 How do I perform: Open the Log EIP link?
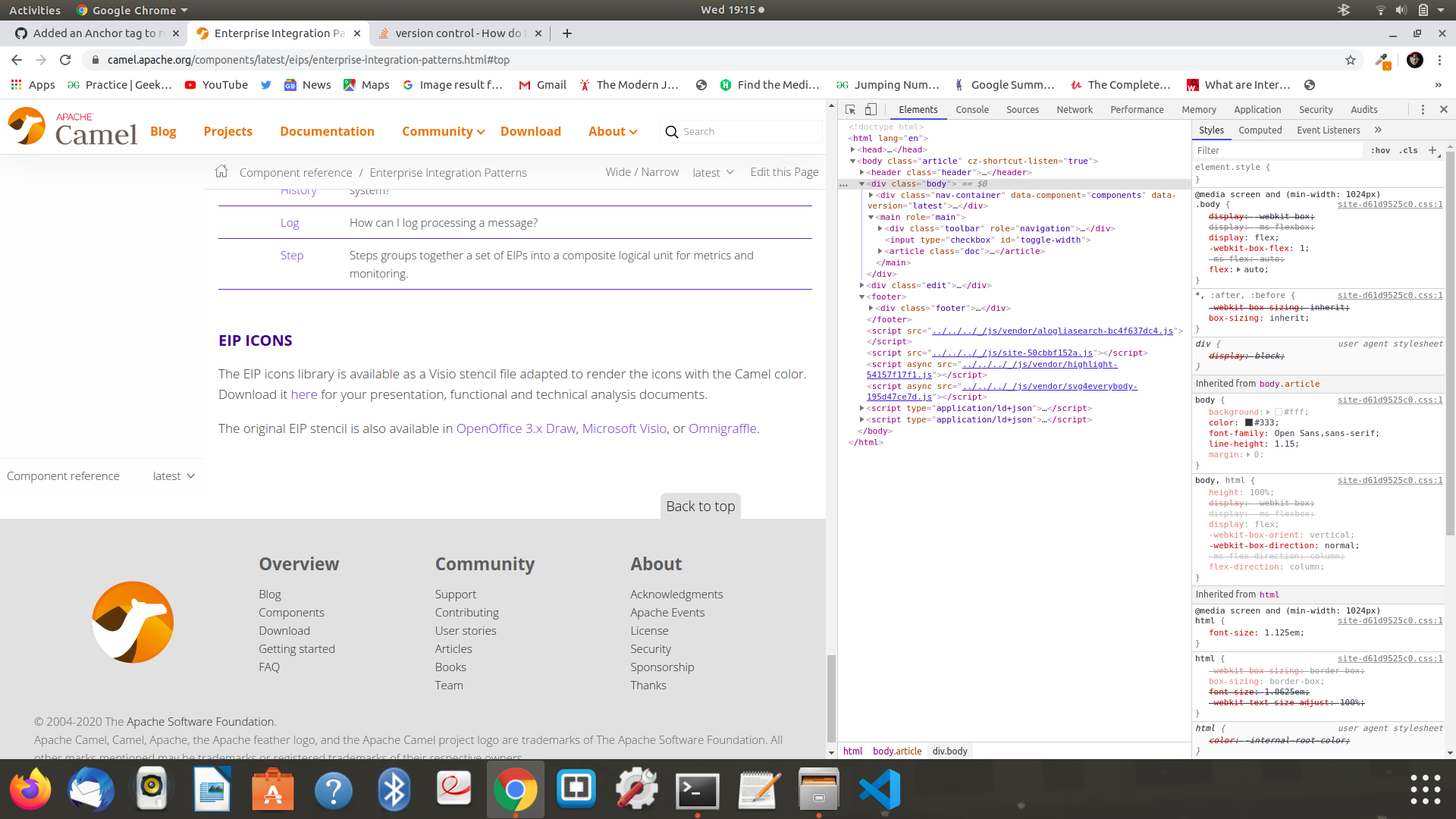coord(290,223)
